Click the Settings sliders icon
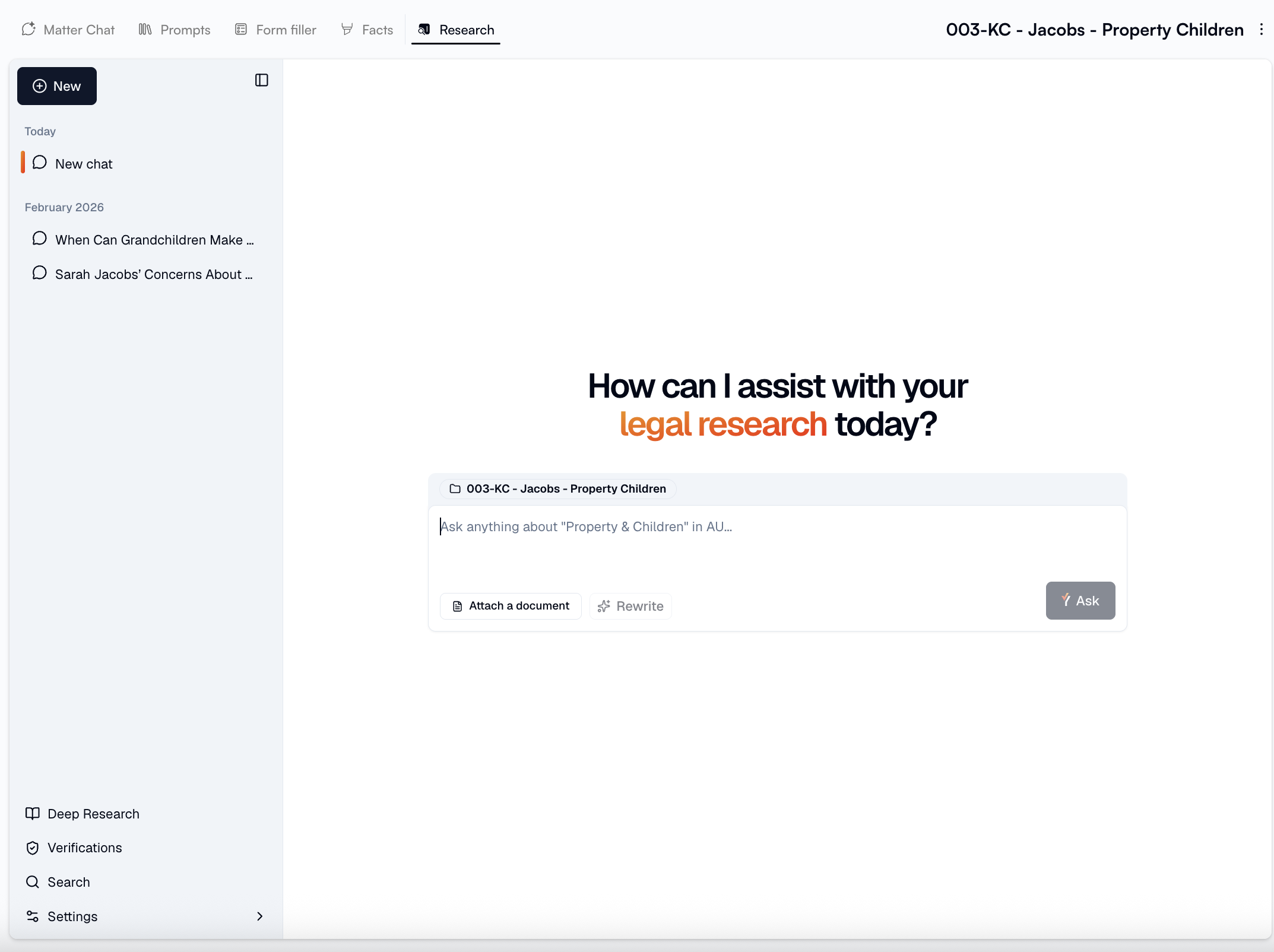 (x=33, y=916)
